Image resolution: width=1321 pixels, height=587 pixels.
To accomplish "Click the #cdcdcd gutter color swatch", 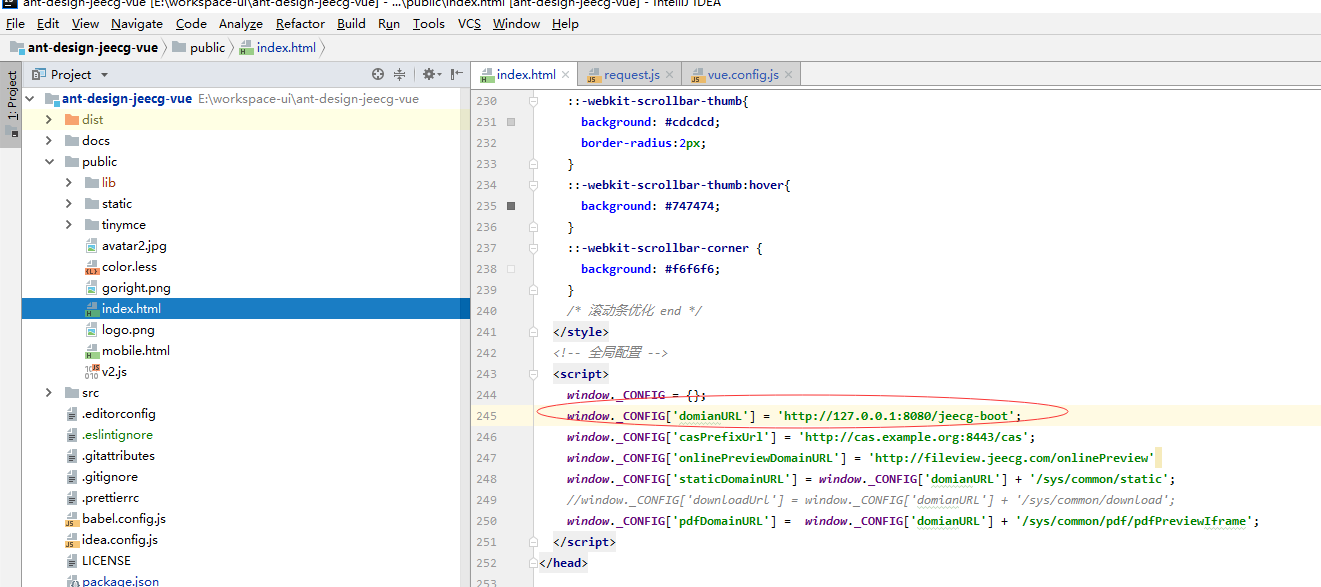I will 511,122.
